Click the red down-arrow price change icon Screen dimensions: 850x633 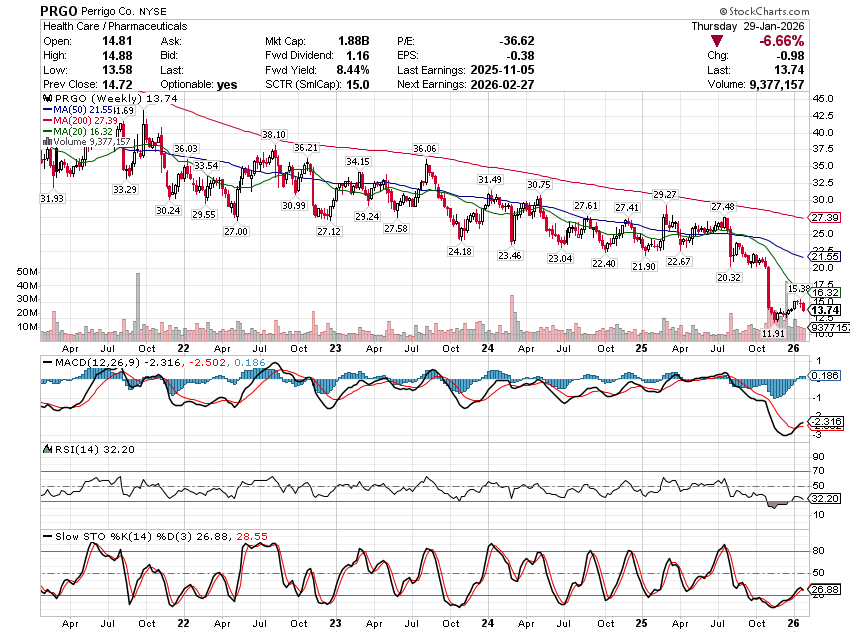coord(715,40)
